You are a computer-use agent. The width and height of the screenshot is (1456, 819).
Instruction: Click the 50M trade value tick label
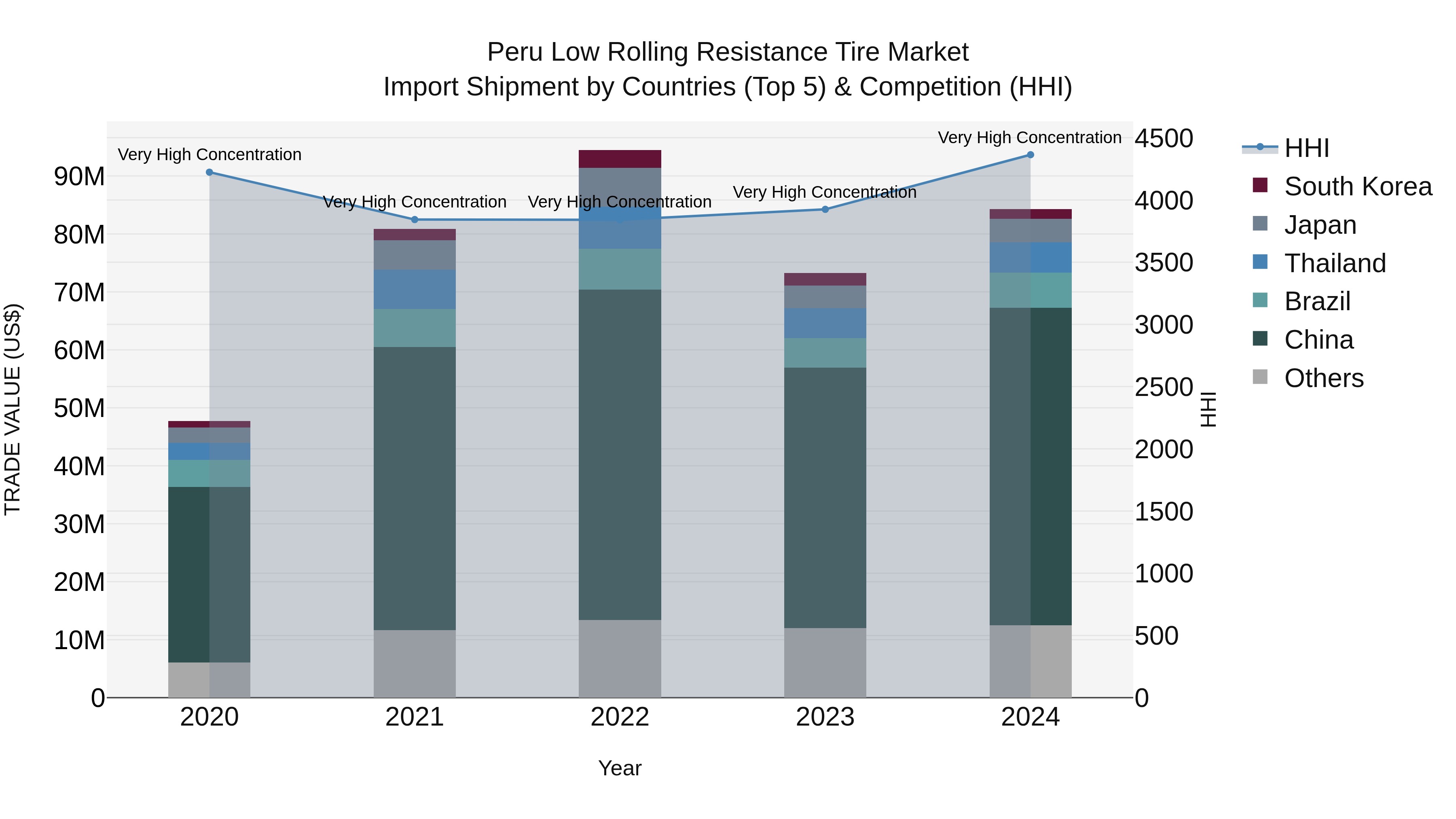tap(79, 408)
